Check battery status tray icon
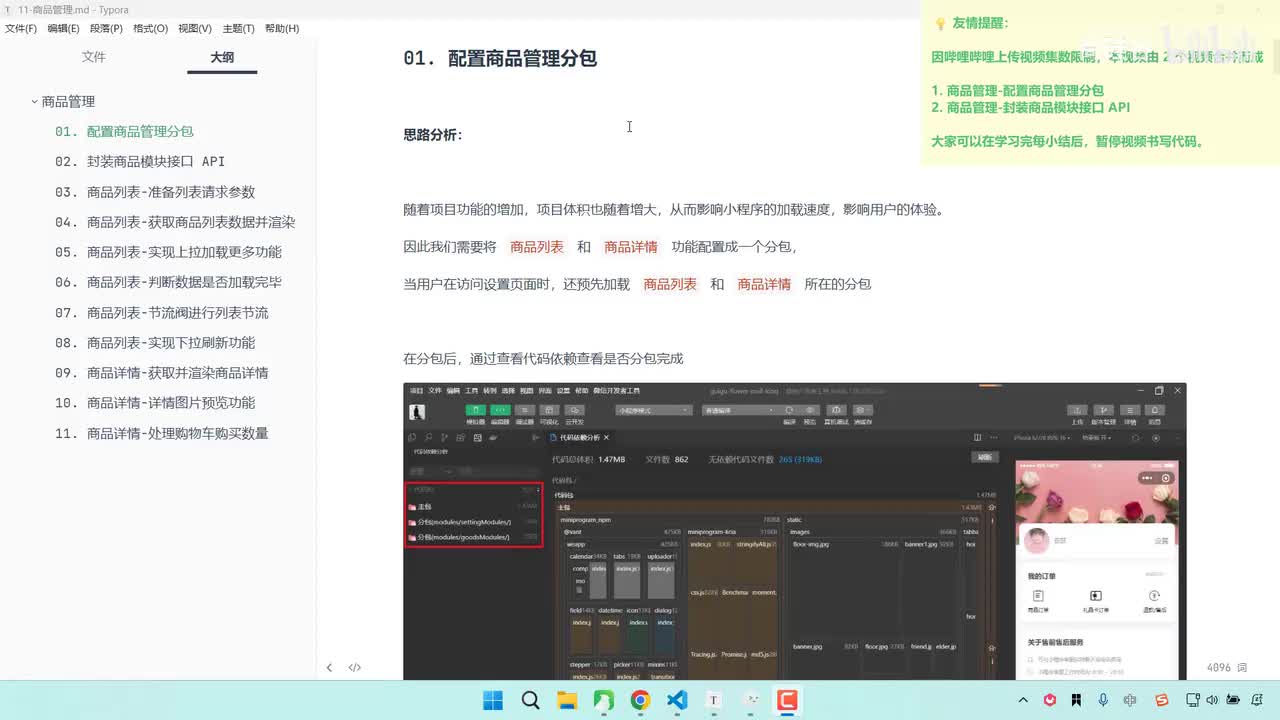Viewport: 1280px width, 720px height. [x=1234, y=700]
